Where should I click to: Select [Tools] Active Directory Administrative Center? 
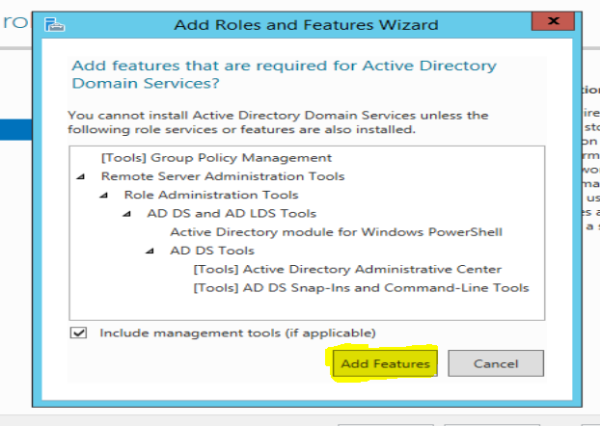(x=347, y=269)
